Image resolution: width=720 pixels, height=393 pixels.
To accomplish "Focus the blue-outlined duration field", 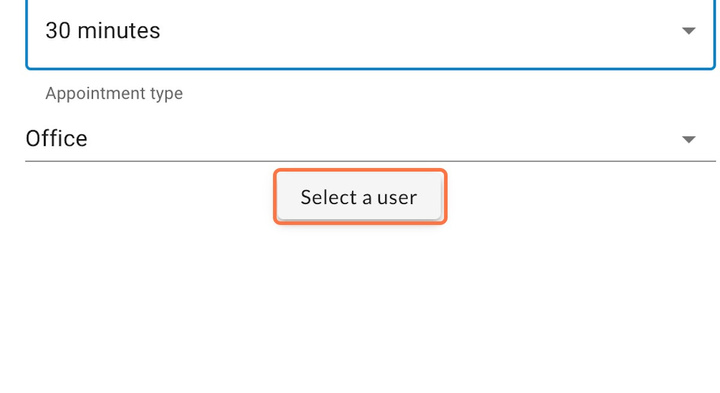I will click(370, 34).
